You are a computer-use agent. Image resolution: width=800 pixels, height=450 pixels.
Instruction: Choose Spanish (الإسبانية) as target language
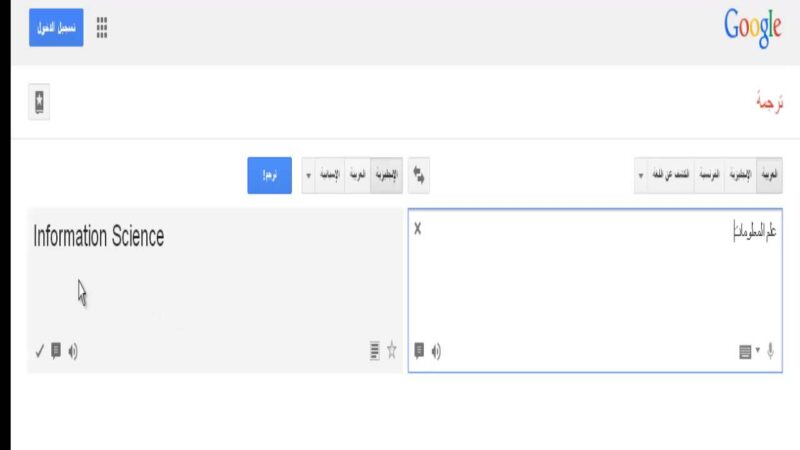329,175
